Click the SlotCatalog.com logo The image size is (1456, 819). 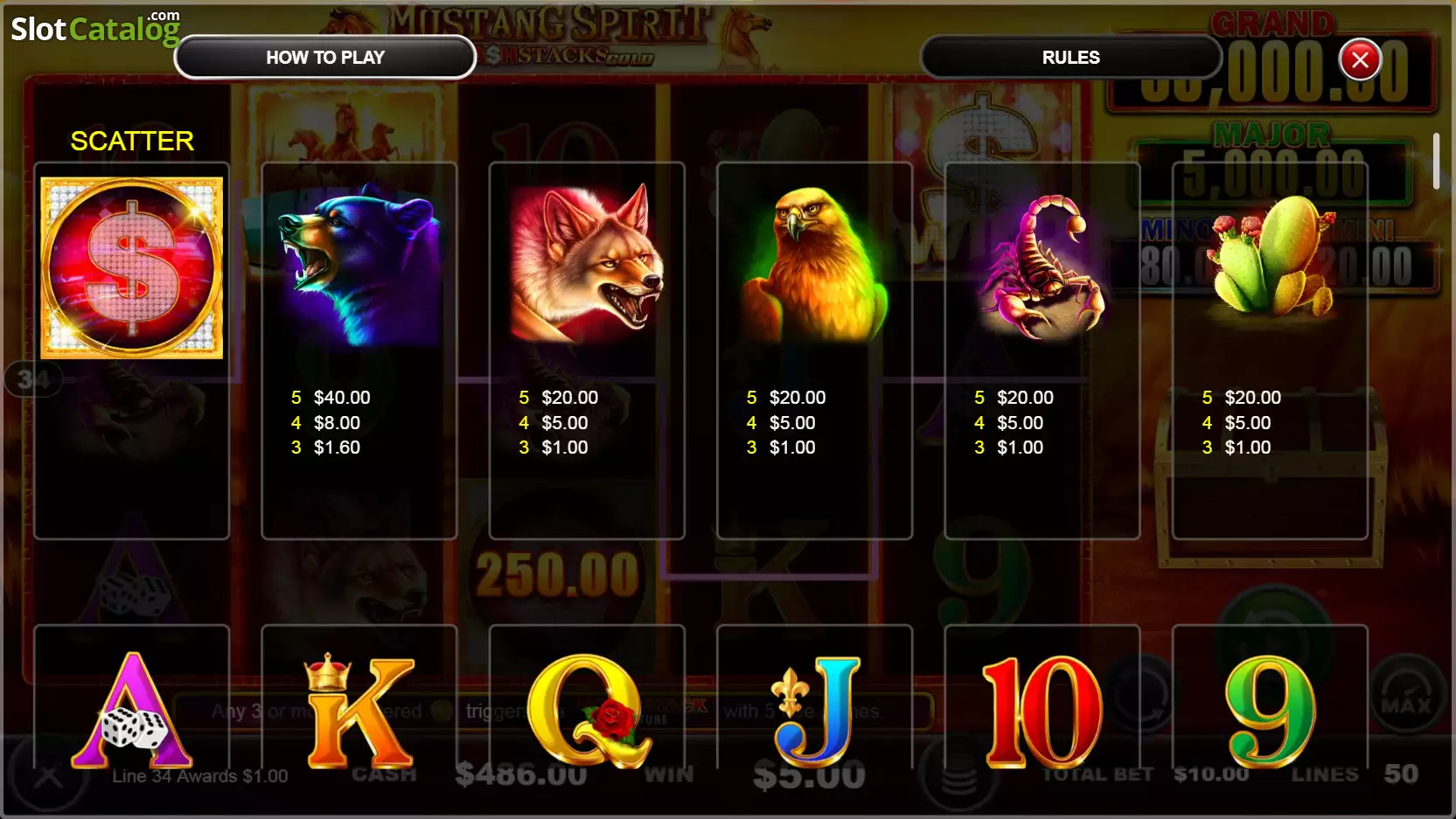pos(95,28)
